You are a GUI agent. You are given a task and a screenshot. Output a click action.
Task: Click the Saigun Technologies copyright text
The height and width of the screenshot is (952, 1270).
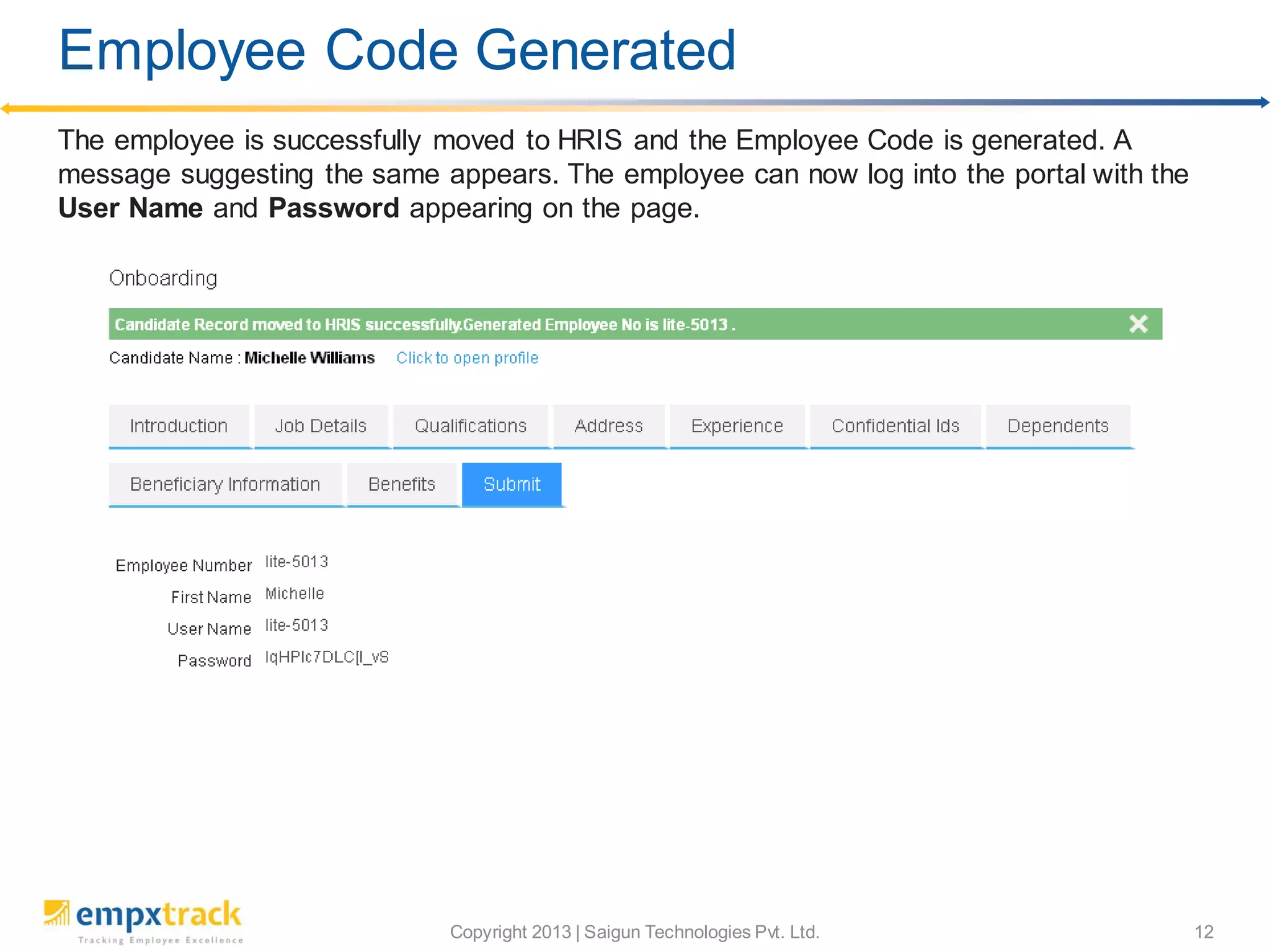[635, 932]
